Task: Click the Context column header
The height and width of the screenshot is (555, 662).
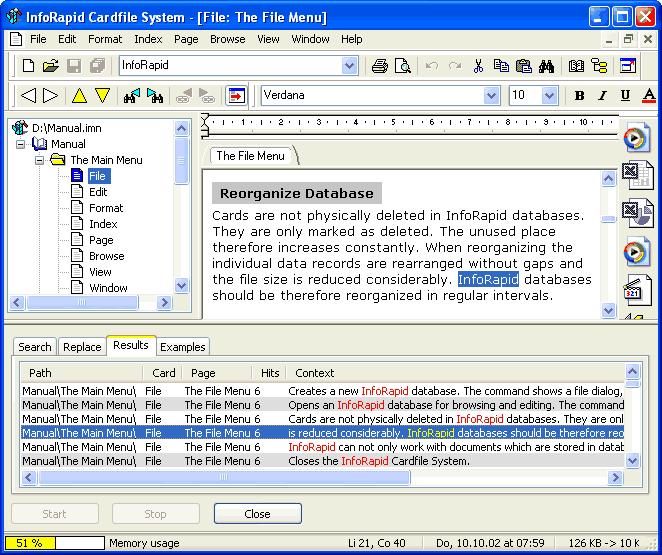Action: (455, 373)
